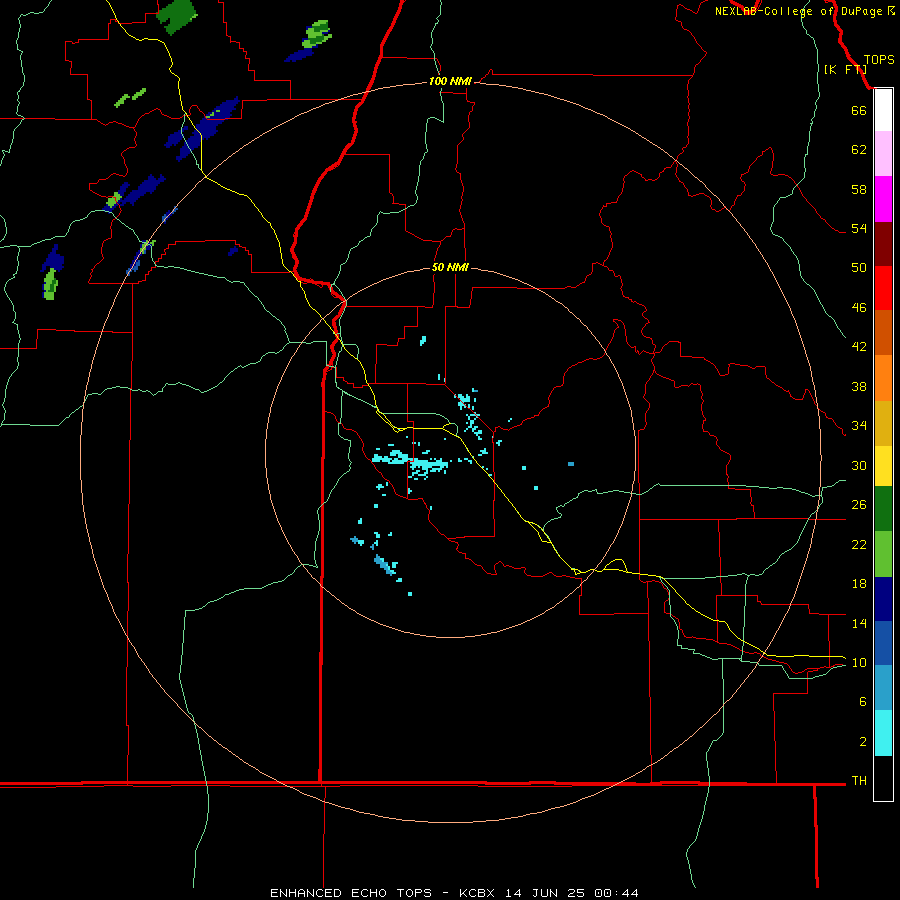Click the yellow legend swatch
The height and width of the screenshot is (900, 900).
(883, 465)
